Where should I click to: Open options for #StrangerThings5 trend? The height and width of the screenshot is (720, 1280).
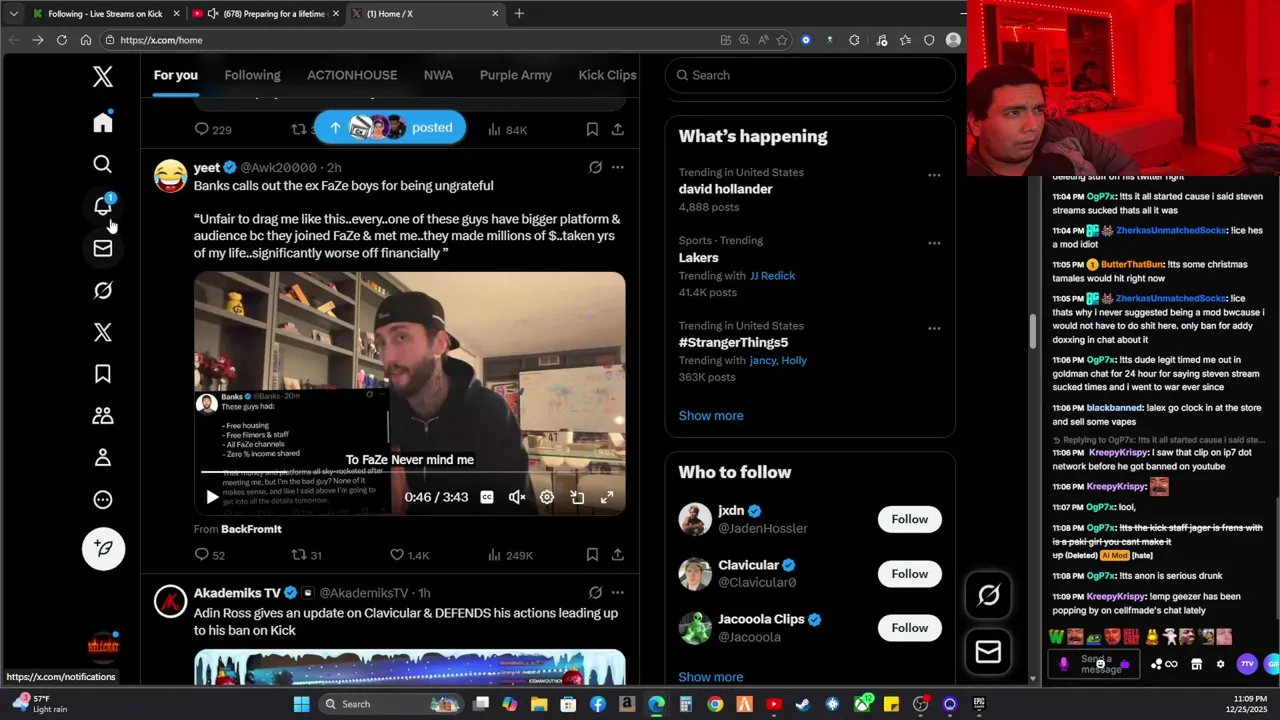pyautogui.click(x=934, y=328)
